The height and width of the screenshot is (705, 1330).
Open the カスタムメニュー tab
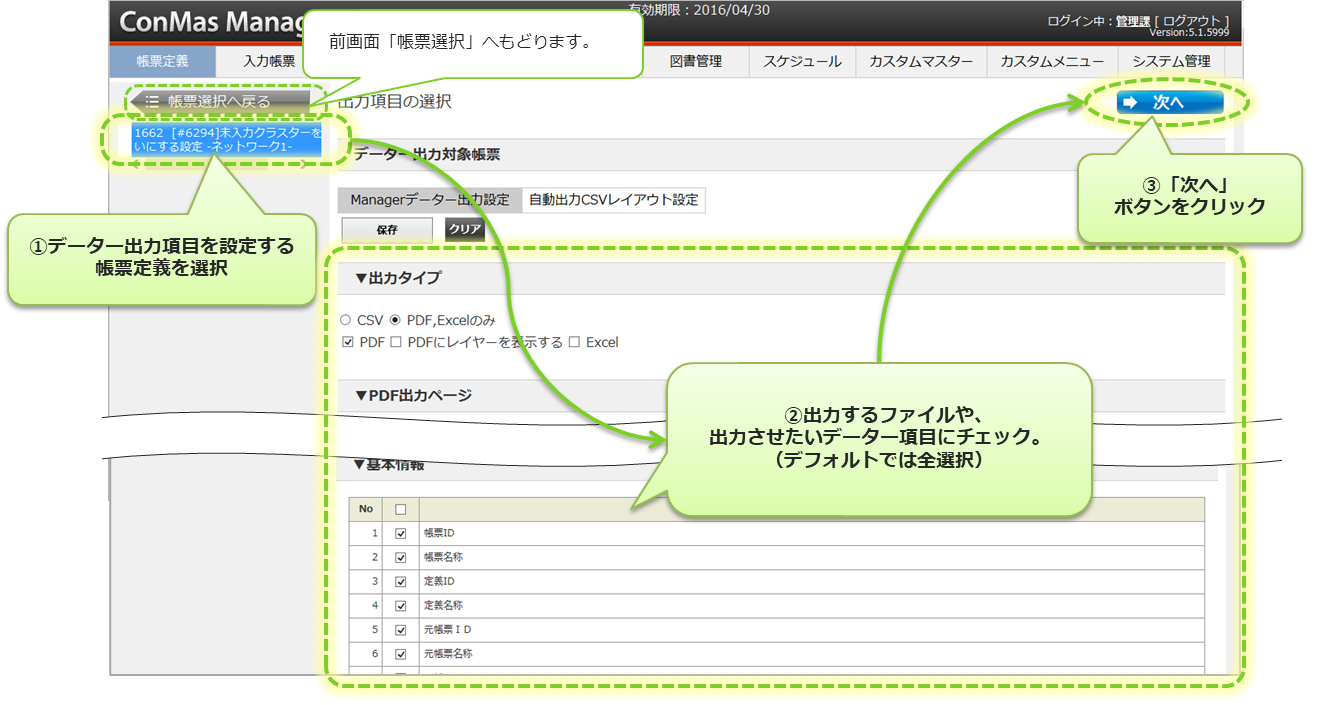coord(1051,61)
